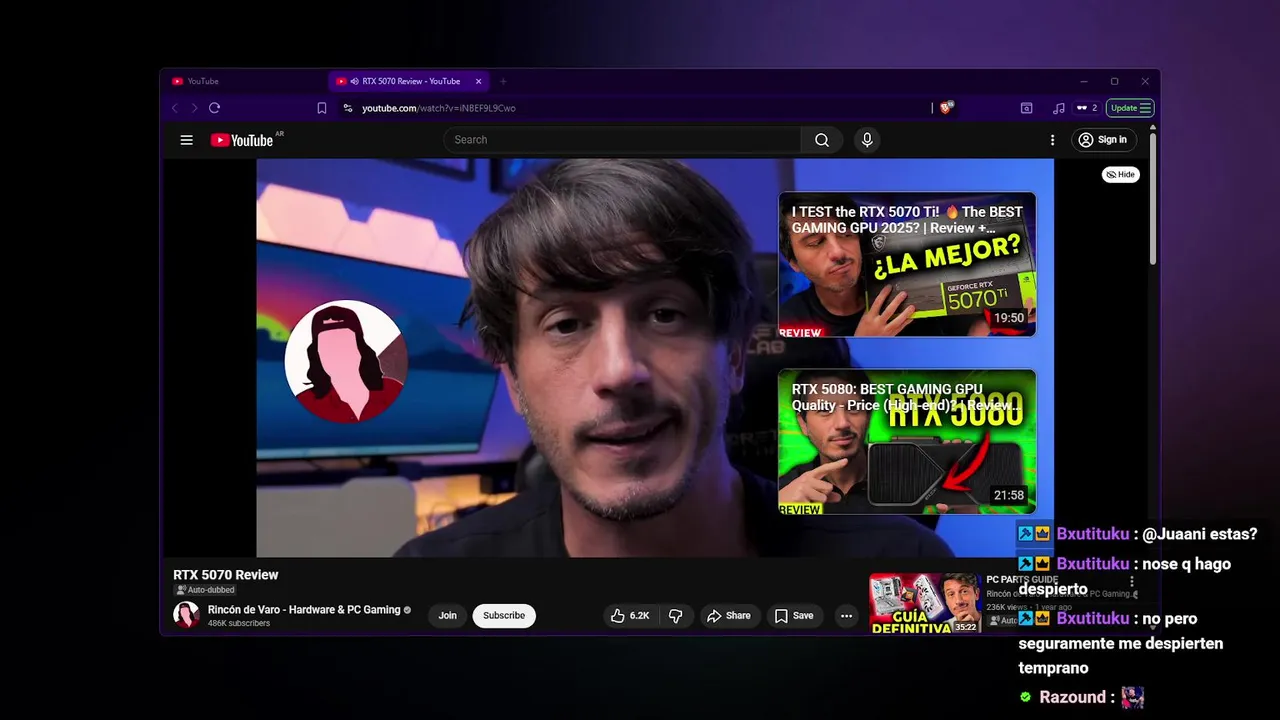Reload the page with refresh icon
The width and height of the screenshot is (1280, 720).
[x=214, y=108]
